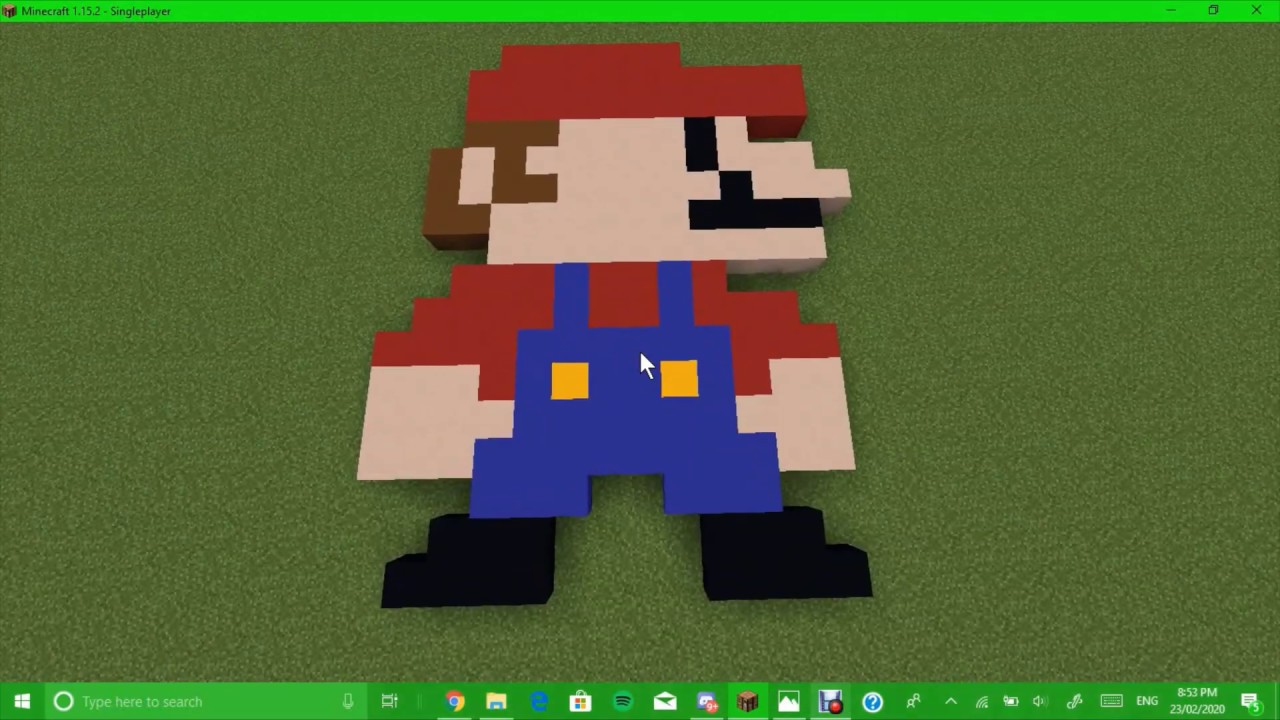This screenshot has width=1280, height=720.
Task: Open Microsoft Edge from the taskbar
Action: coord(539,701)
